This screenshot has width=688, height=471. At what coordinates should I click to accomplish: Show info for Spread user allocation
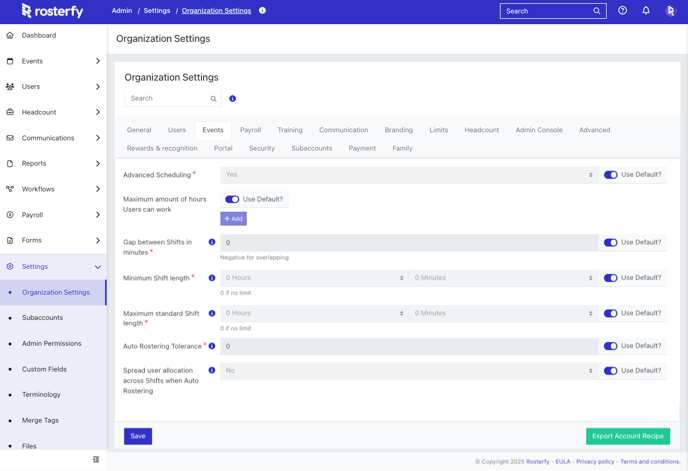tap(212, 370)
